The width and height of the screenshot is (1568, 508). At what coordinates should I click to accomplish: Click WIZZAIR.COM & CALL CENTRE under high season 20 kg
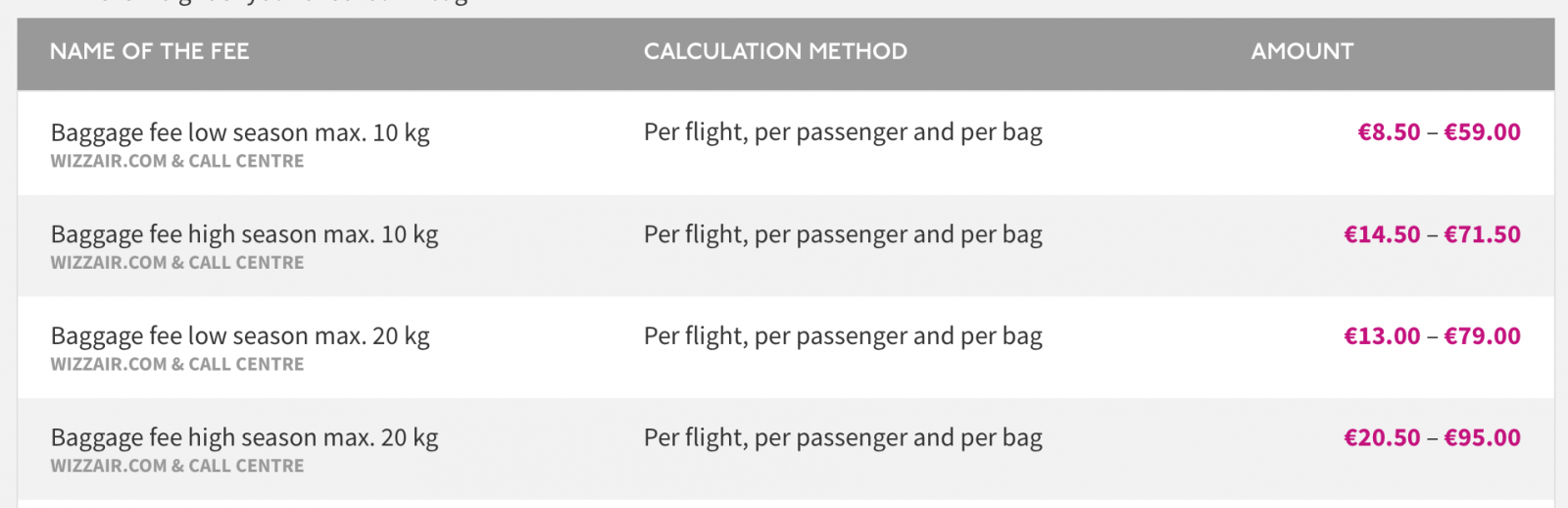[x=177, y=466]
